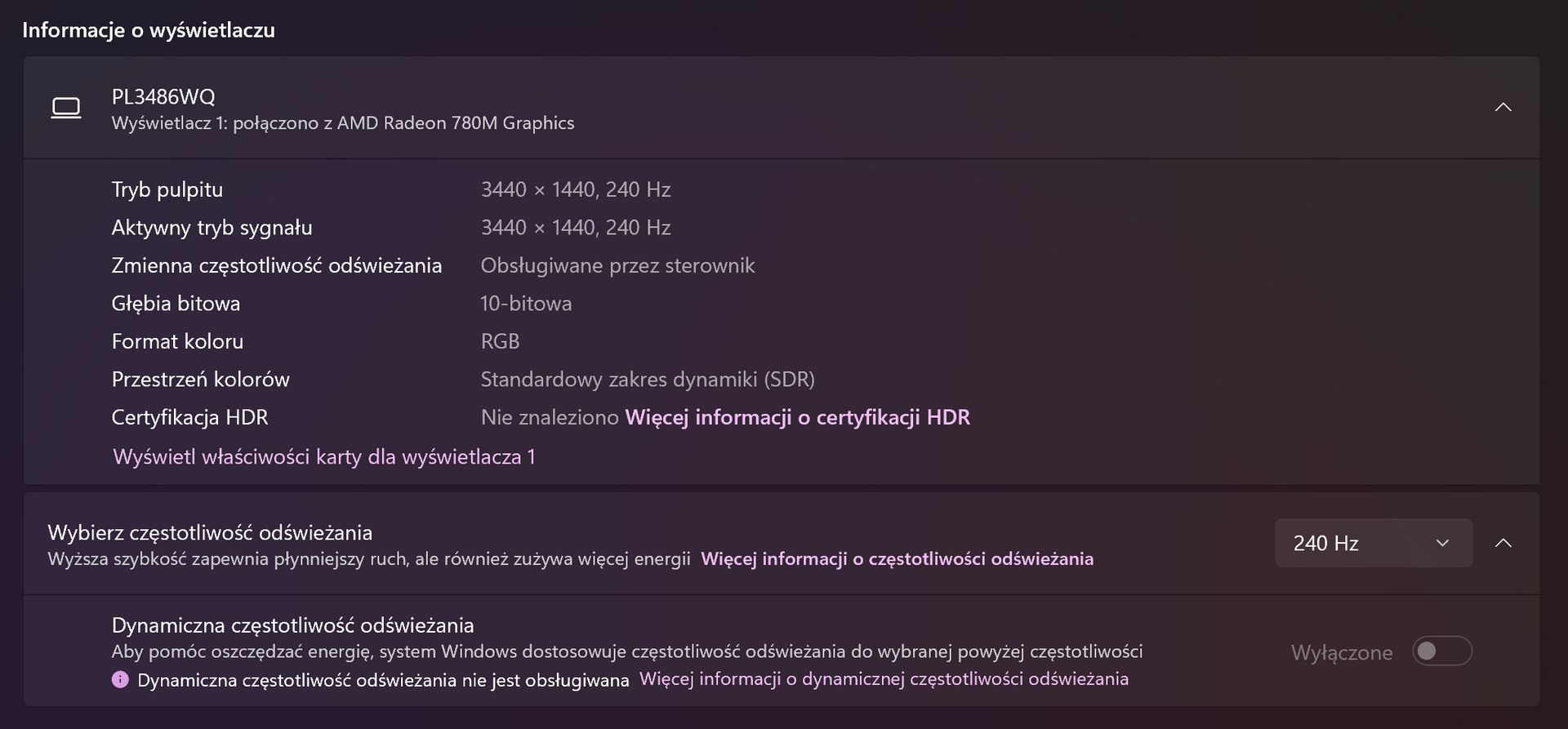Click the Wybierz częstotliwość odświeżania title
This screenshot has width=1568, height=729.
click(210, 532)
